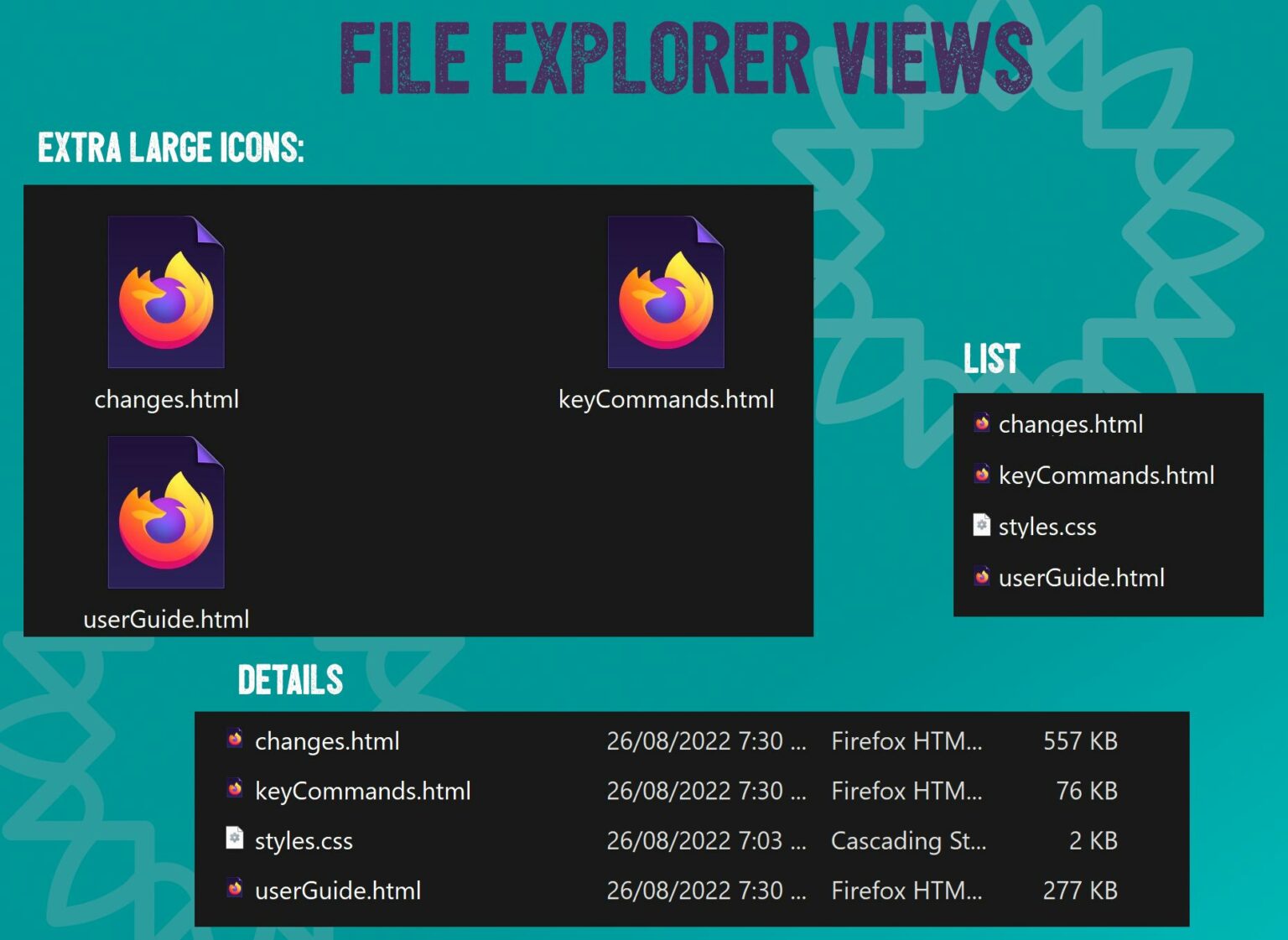The image size is (1288, 940).
Task: Click the 557 KB size in Details view
Action: coord(1080,741)
